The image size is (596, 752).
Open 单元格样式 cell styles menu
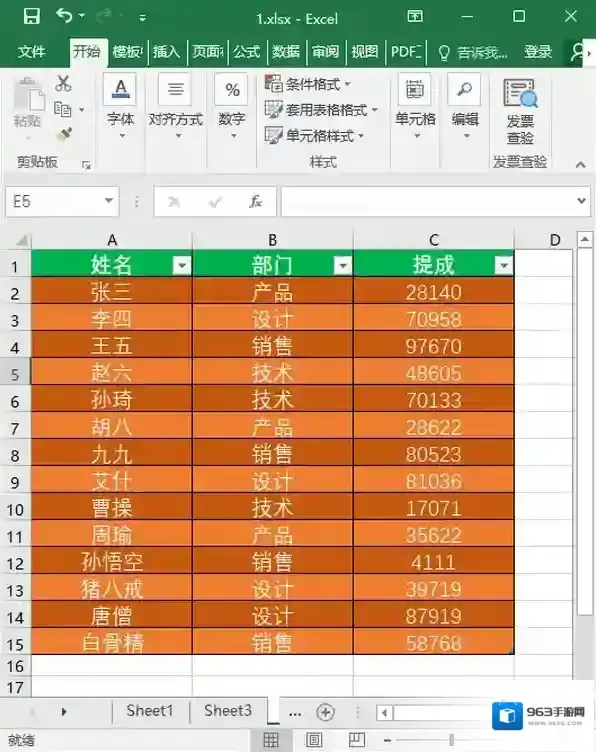click(315, 136)
